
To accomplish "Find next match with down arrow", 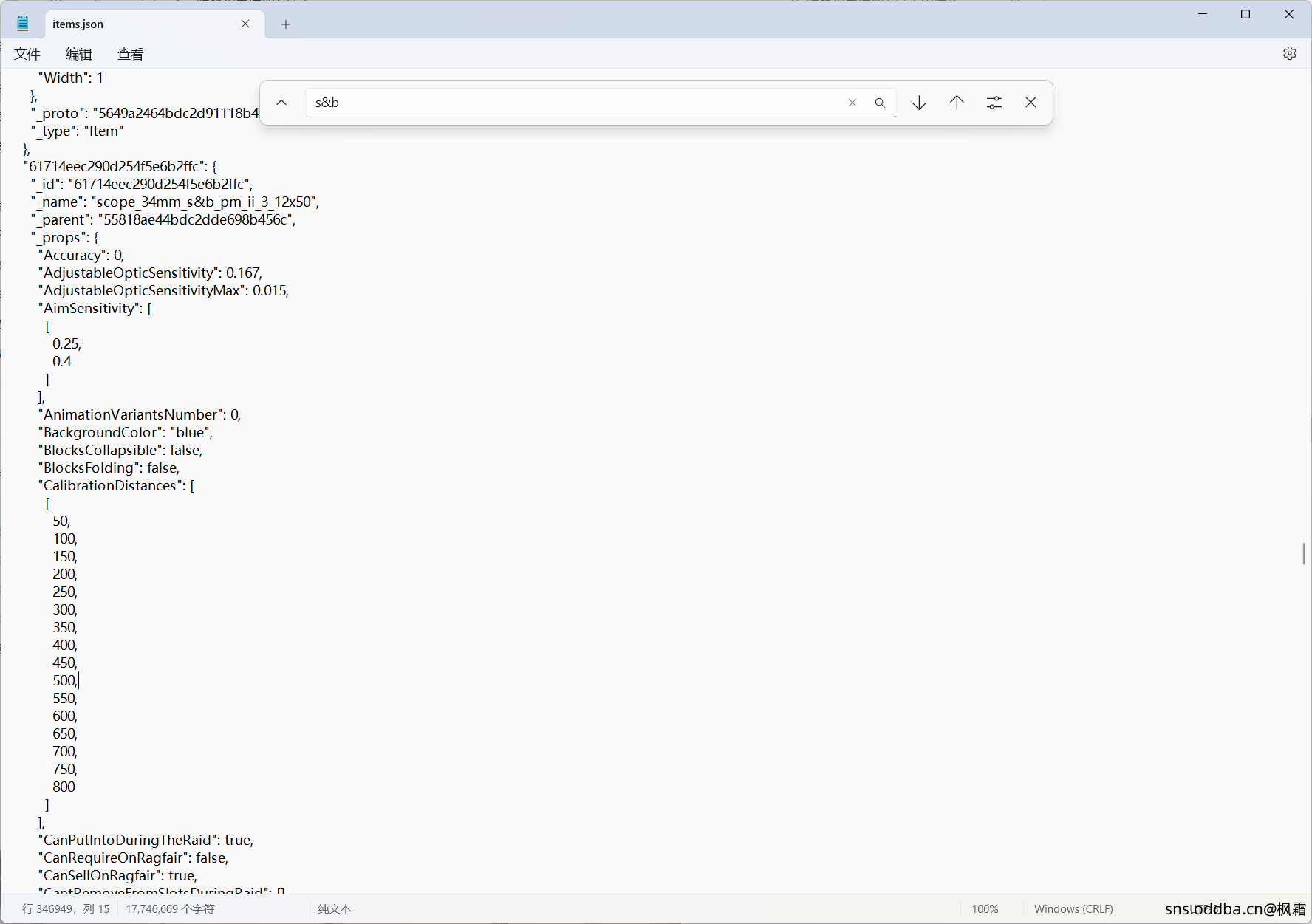I will coord(919,103).
